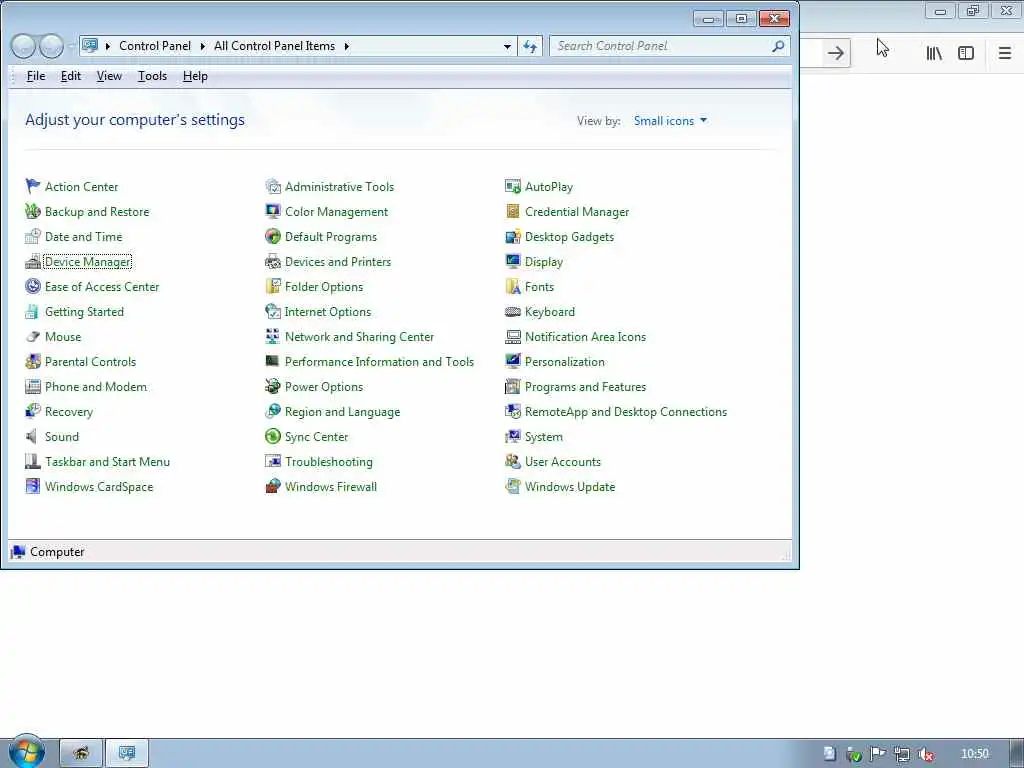Click the taskbar clock showing 10:50

click(974, 754)
